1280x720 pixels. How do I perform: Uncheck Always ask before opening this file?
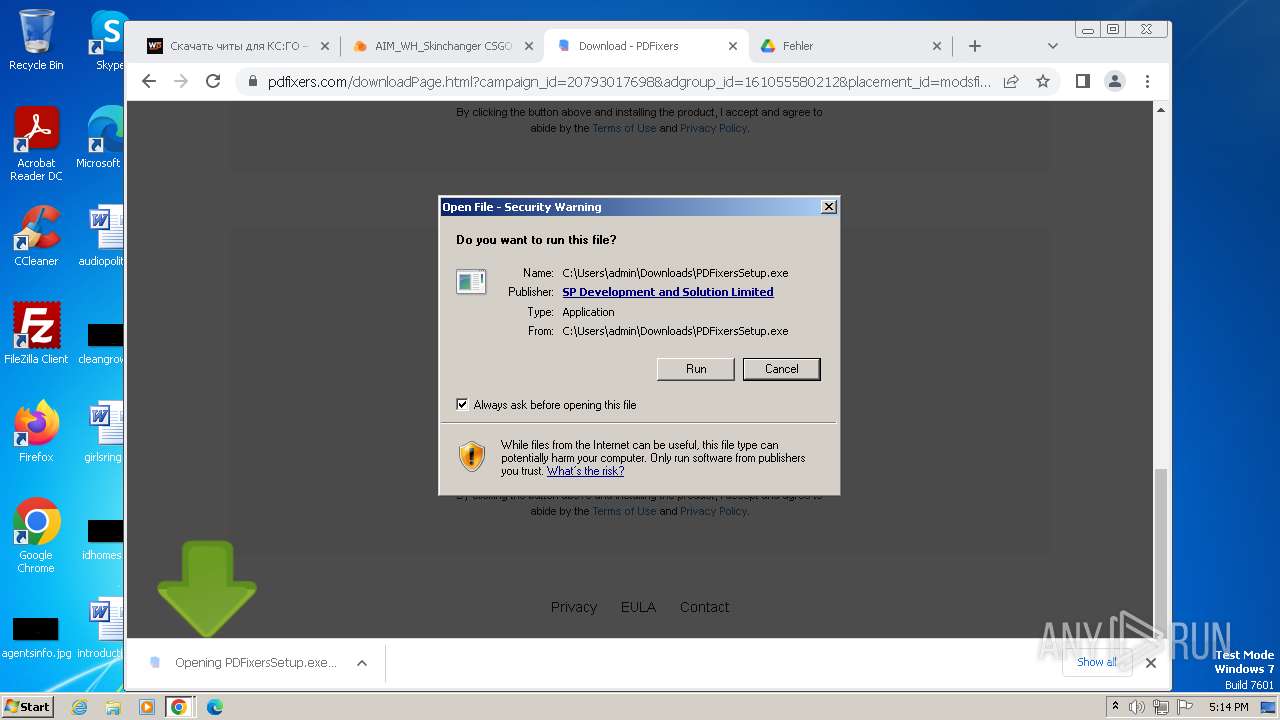tap(462, 405)
